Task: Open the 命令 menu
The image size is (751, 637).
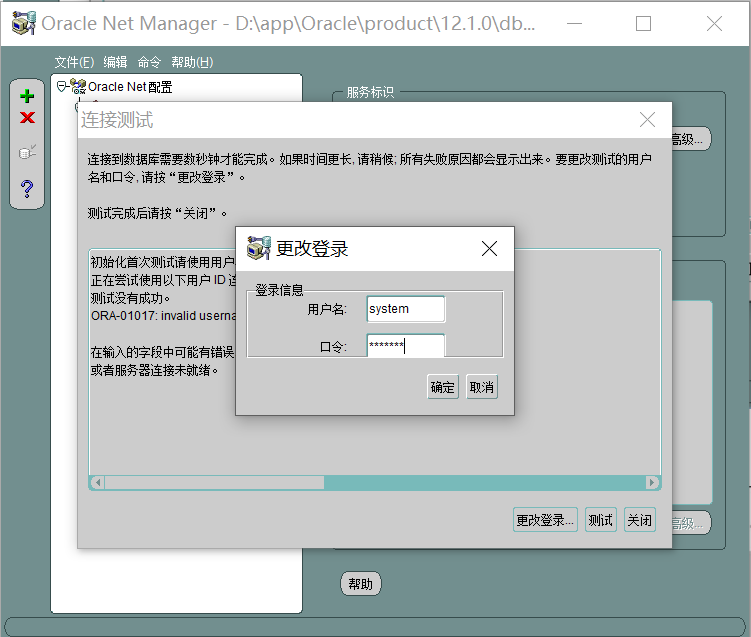Action: click(x=149, y=62)
